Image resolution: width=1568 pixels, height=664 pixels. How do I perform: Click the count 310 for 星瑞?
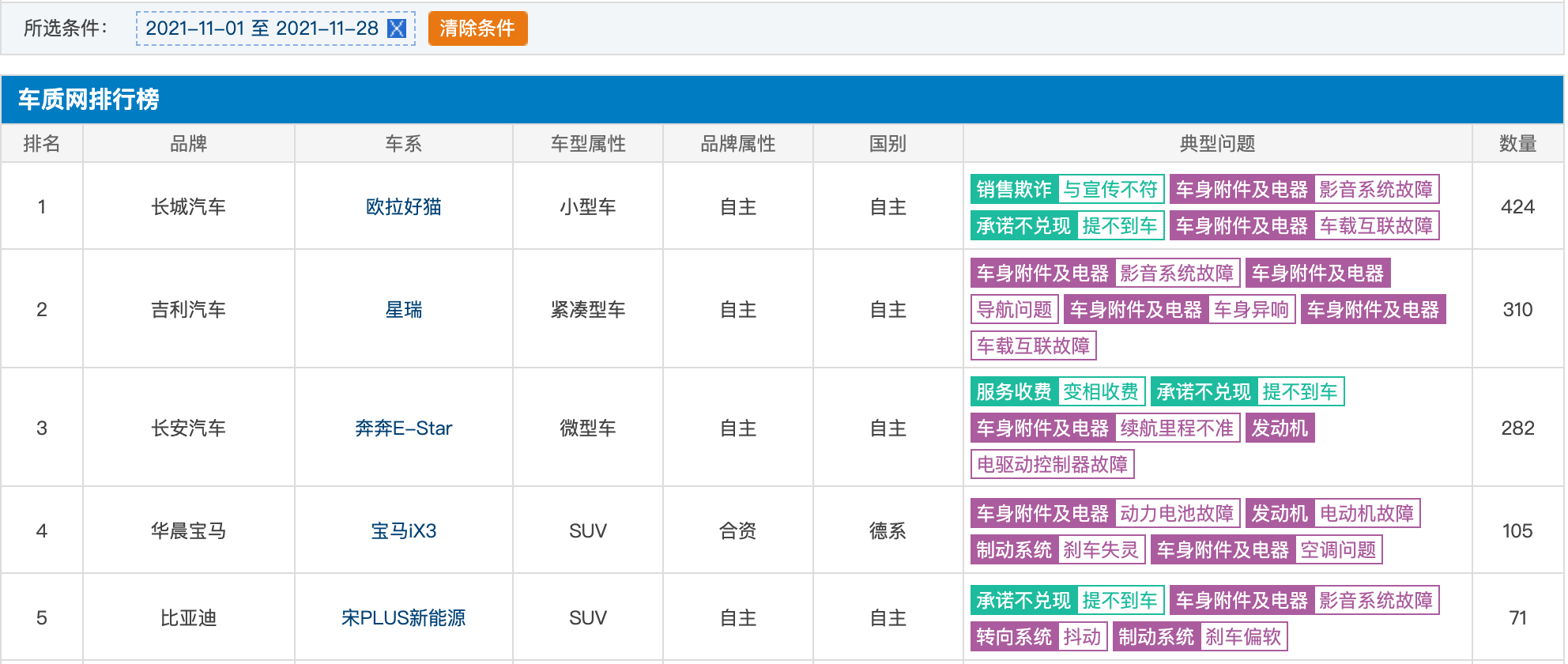1517,310
